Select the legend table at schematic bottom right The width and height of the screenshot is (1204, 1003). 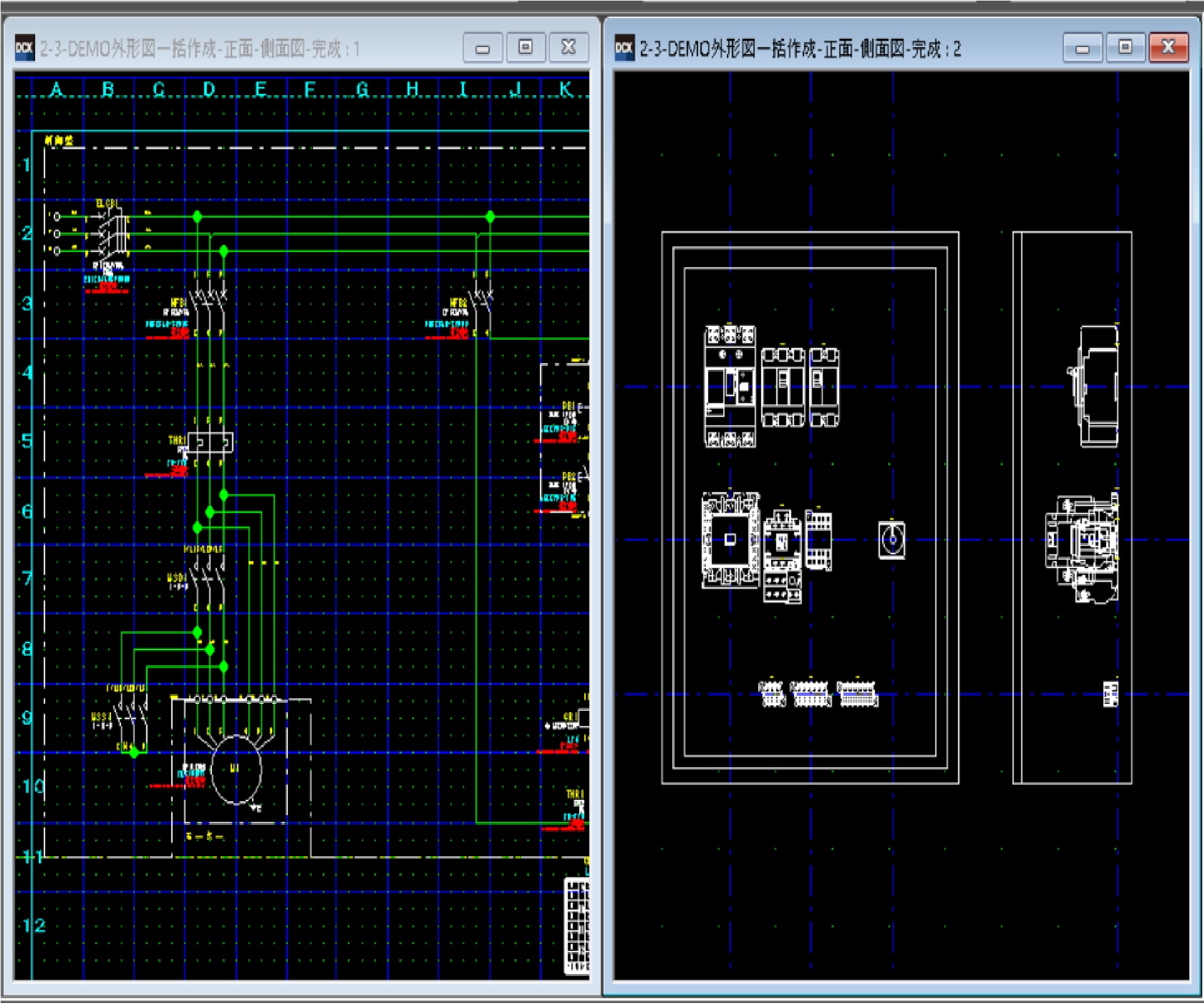click(x=577, y=926)
